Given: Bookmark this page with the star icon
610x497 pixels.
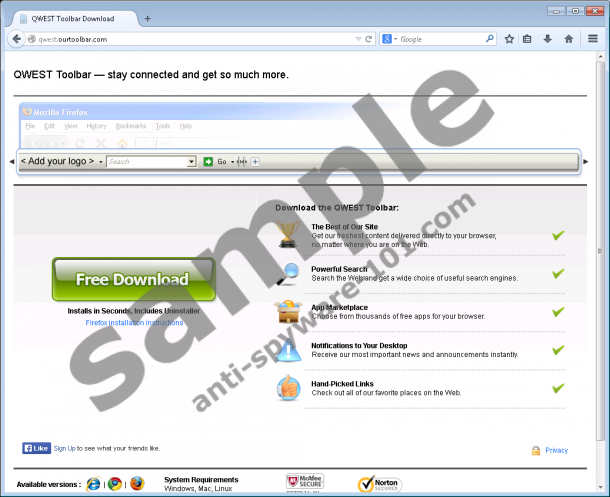Looking at the screenshot, I should coord(509,39).
